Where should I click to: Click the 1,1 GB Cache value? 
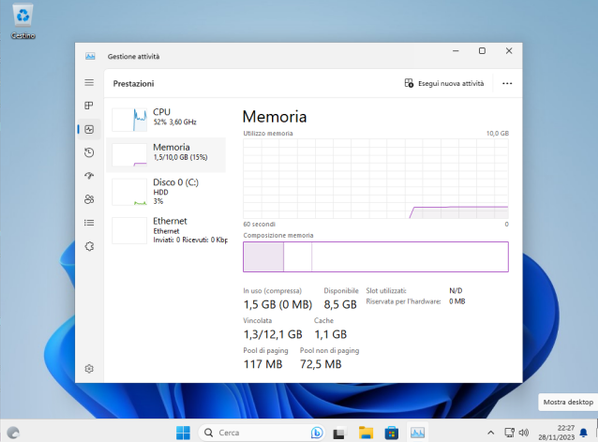[330, 334]
